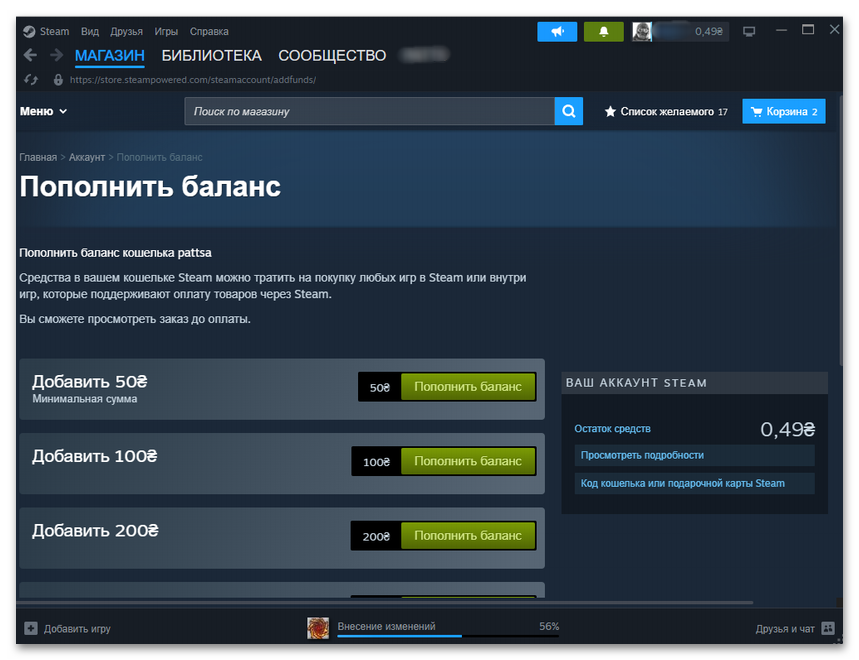Open announcements via the megaphone button
The width and height of the screenshot is (859, 660).
557,32
